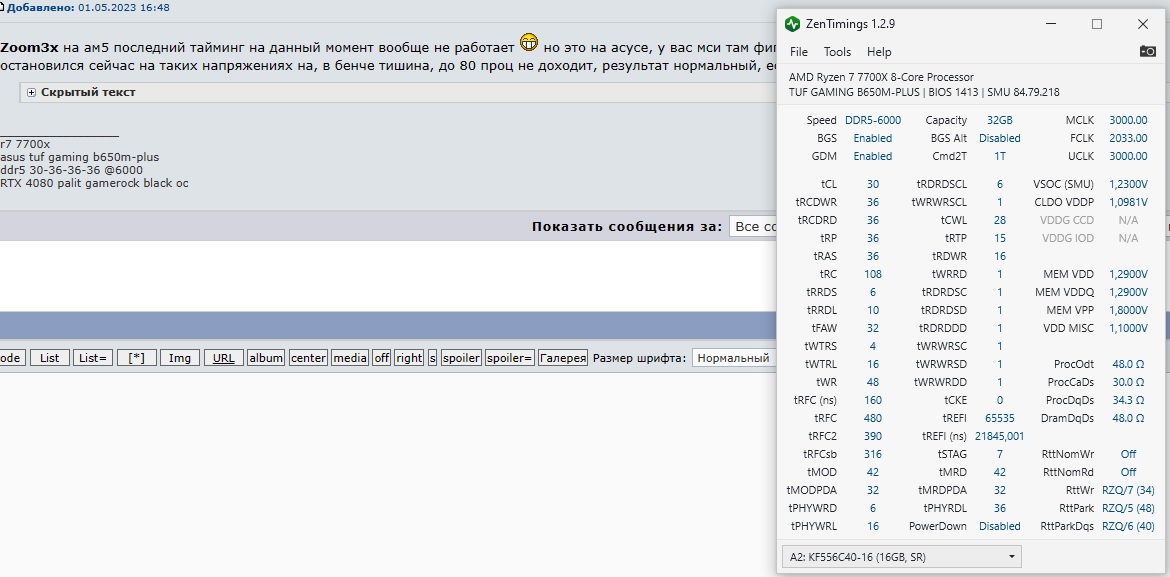
Task: Click the tREFI (ns) value 21845,001
Action: coord(1000,436)
